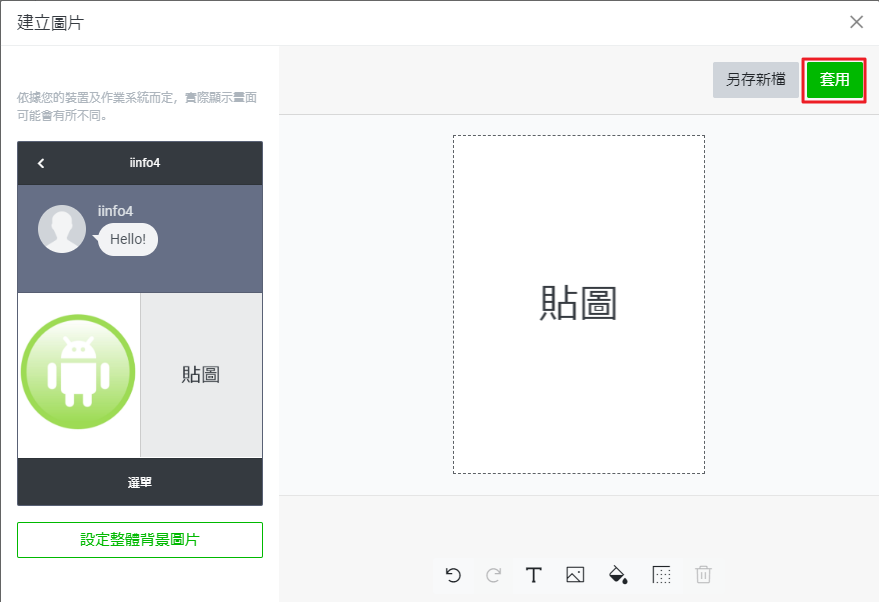Insert an image into the canvas

576,575
